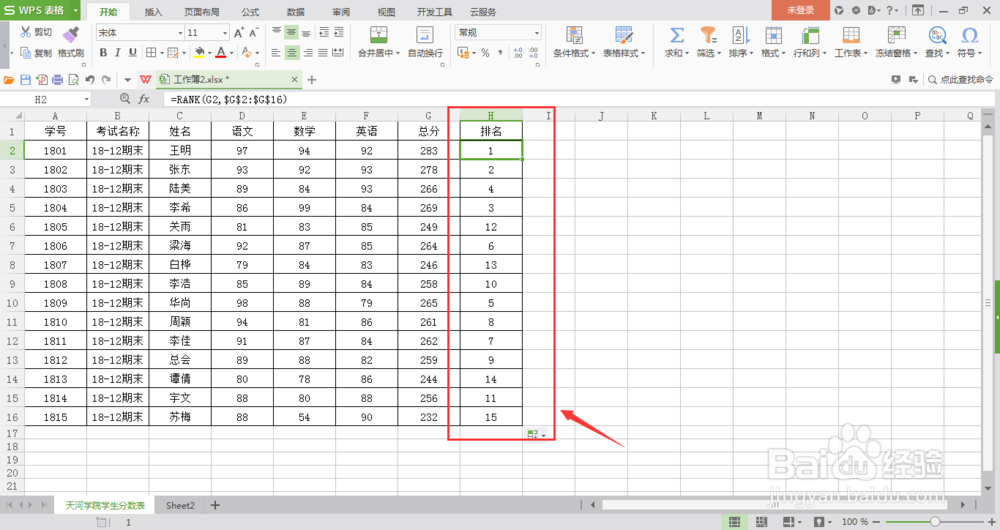Screen dimensions: 1000x530
Task: Open a new document tab with plus button
Action: point(312,80)
